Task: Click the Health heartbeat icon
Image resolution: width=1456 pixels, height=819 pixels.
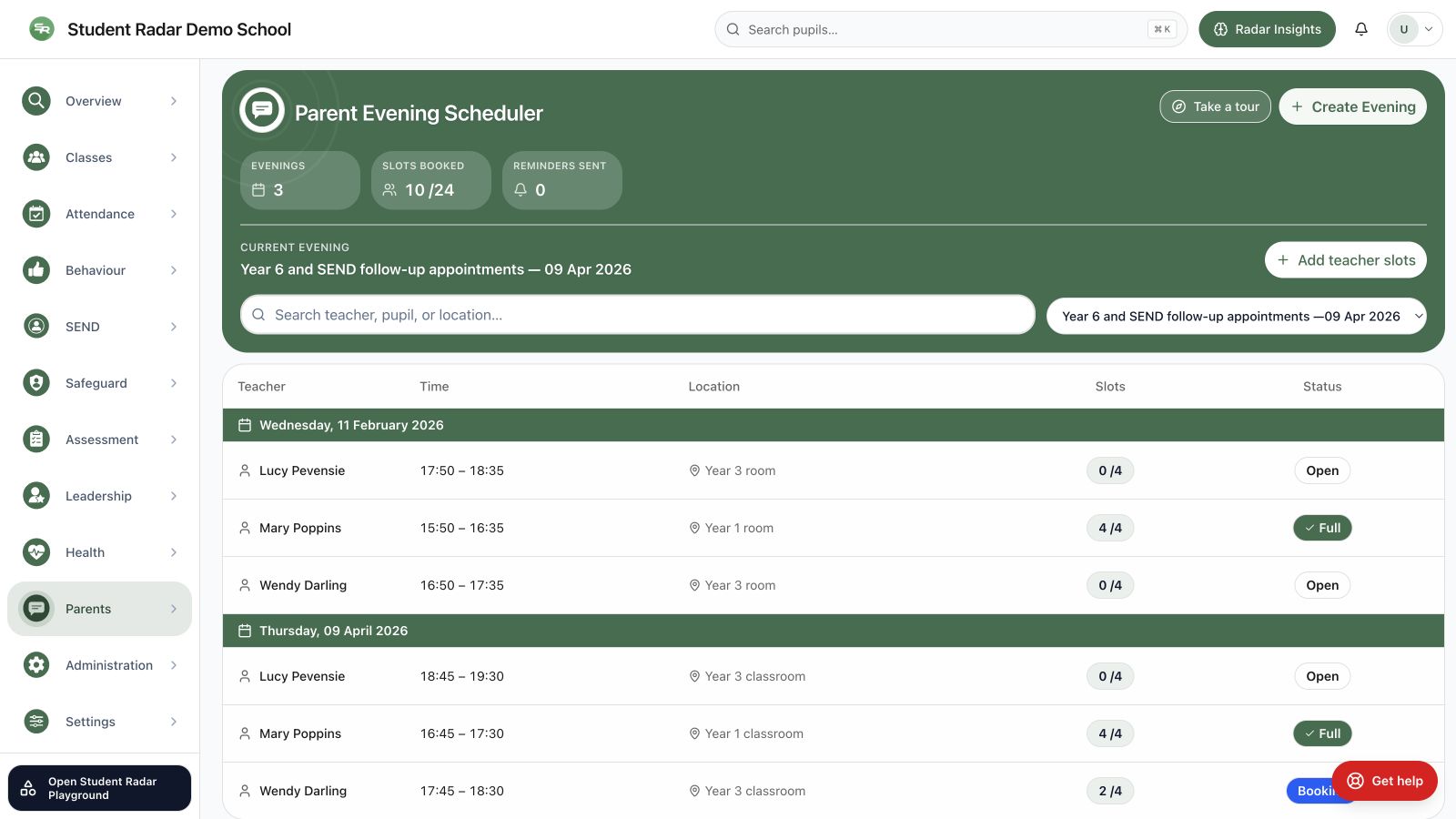Action: (36, 552)
